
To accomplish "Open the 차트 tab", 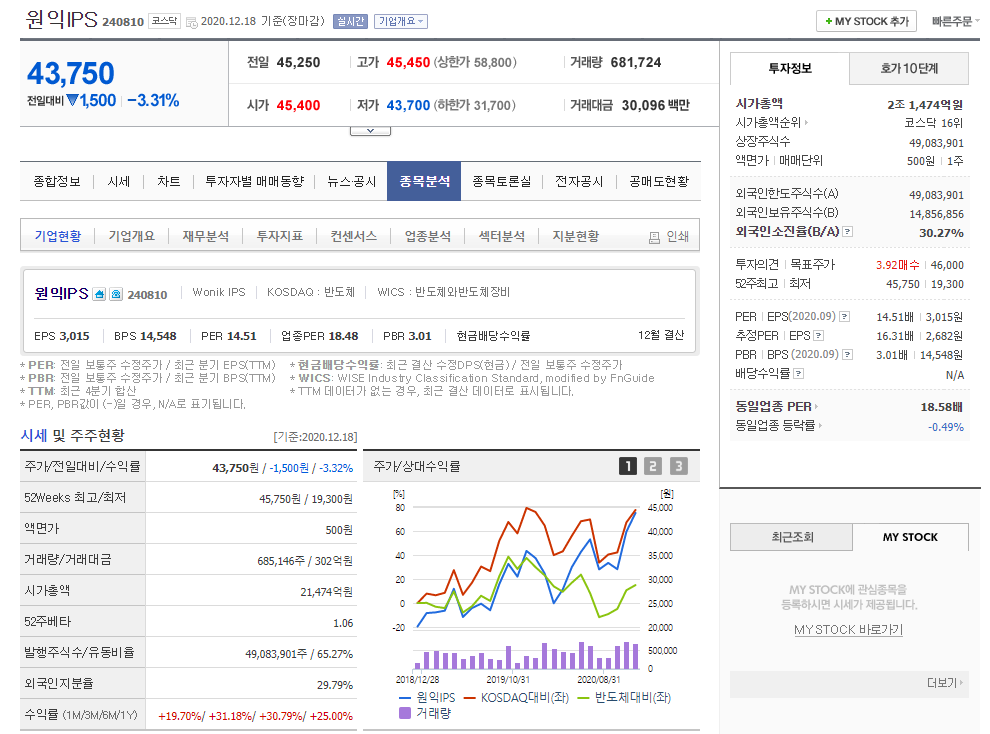I will pyautogui.click(x=169, y=182).
